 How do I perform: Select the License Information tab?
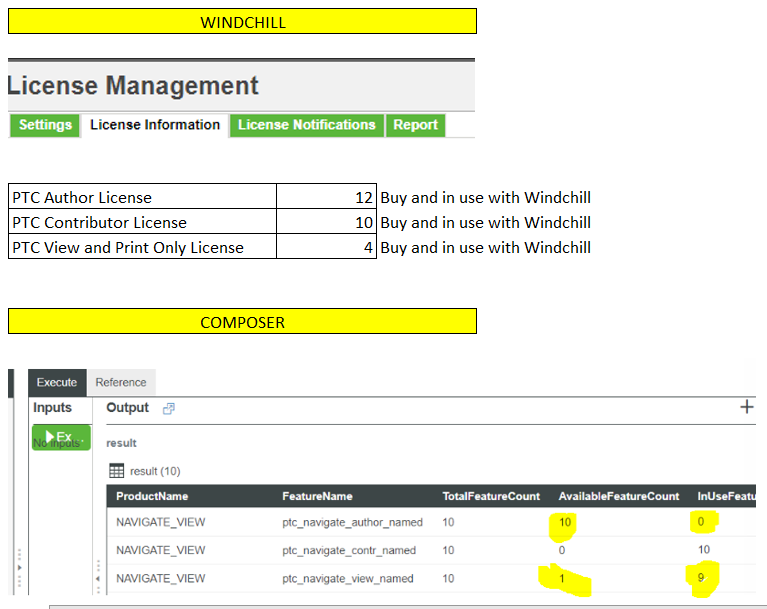coord(155,125)
